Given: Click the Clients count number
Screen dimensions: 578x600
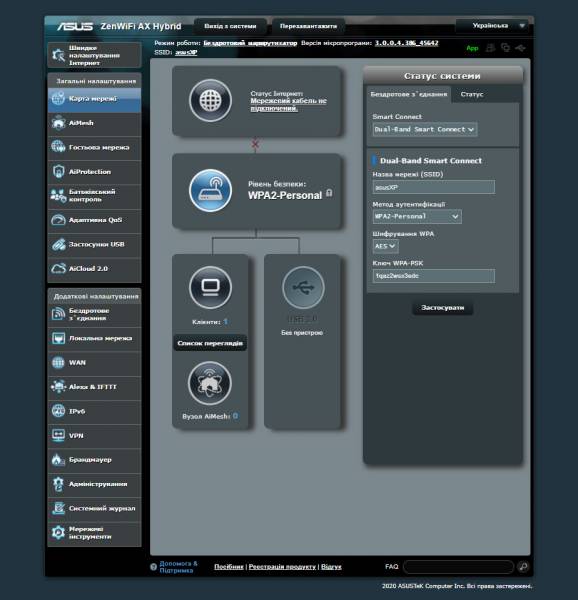Looking at the screenshot, I should coord(226,322).
